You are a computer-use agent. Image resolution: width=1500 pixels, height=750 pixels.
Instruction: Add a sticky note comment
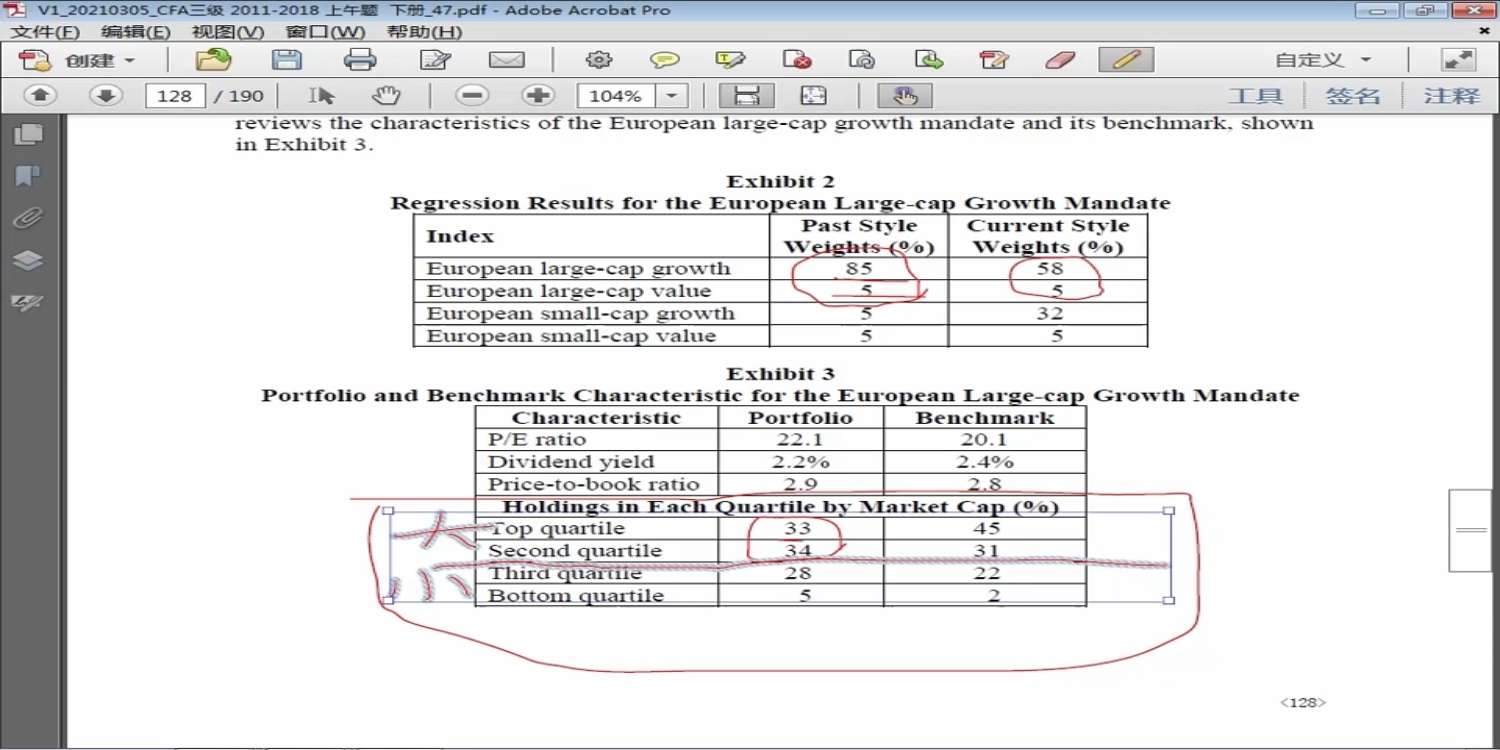[665, 60]
